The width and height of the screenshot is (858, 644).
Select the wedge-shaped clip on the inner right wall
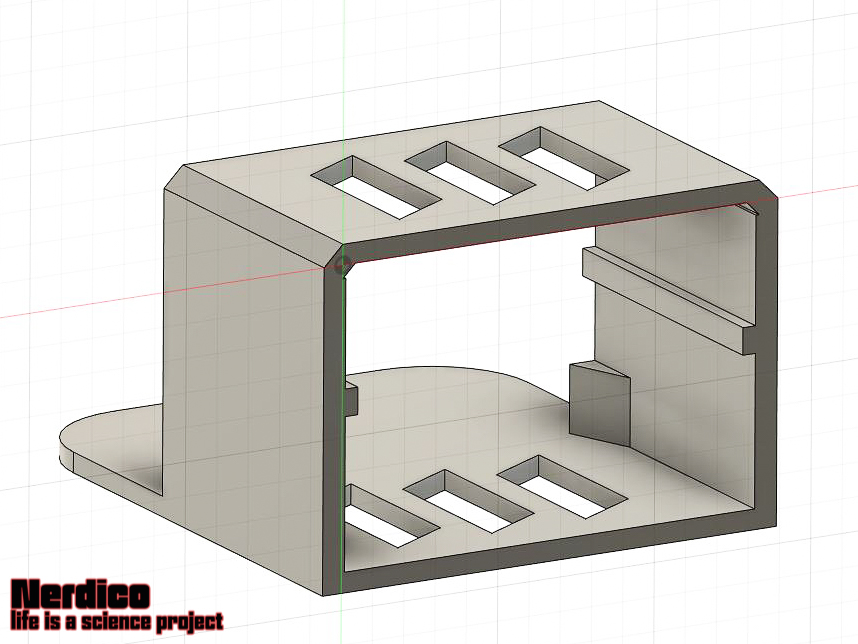(x=600, y=403)
